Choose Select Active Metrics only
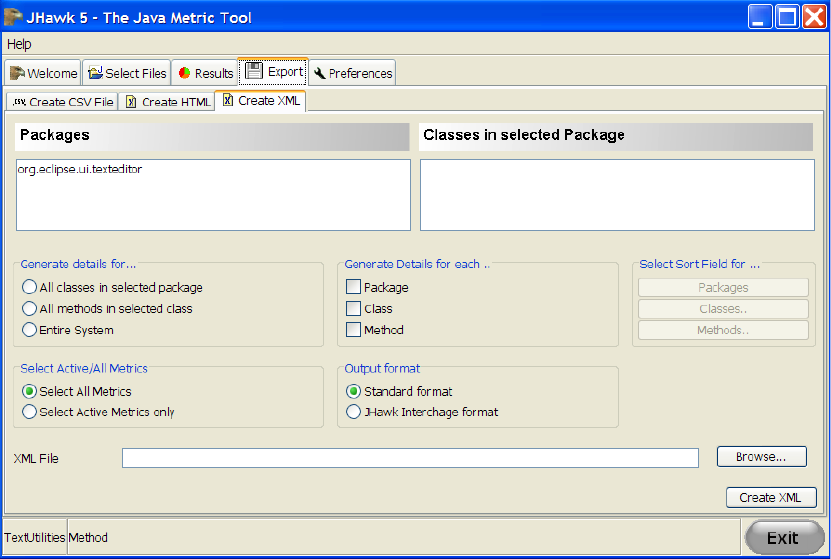Image resolution: width=831 pixels, height=559 pixels. click(x=99, y=412)
